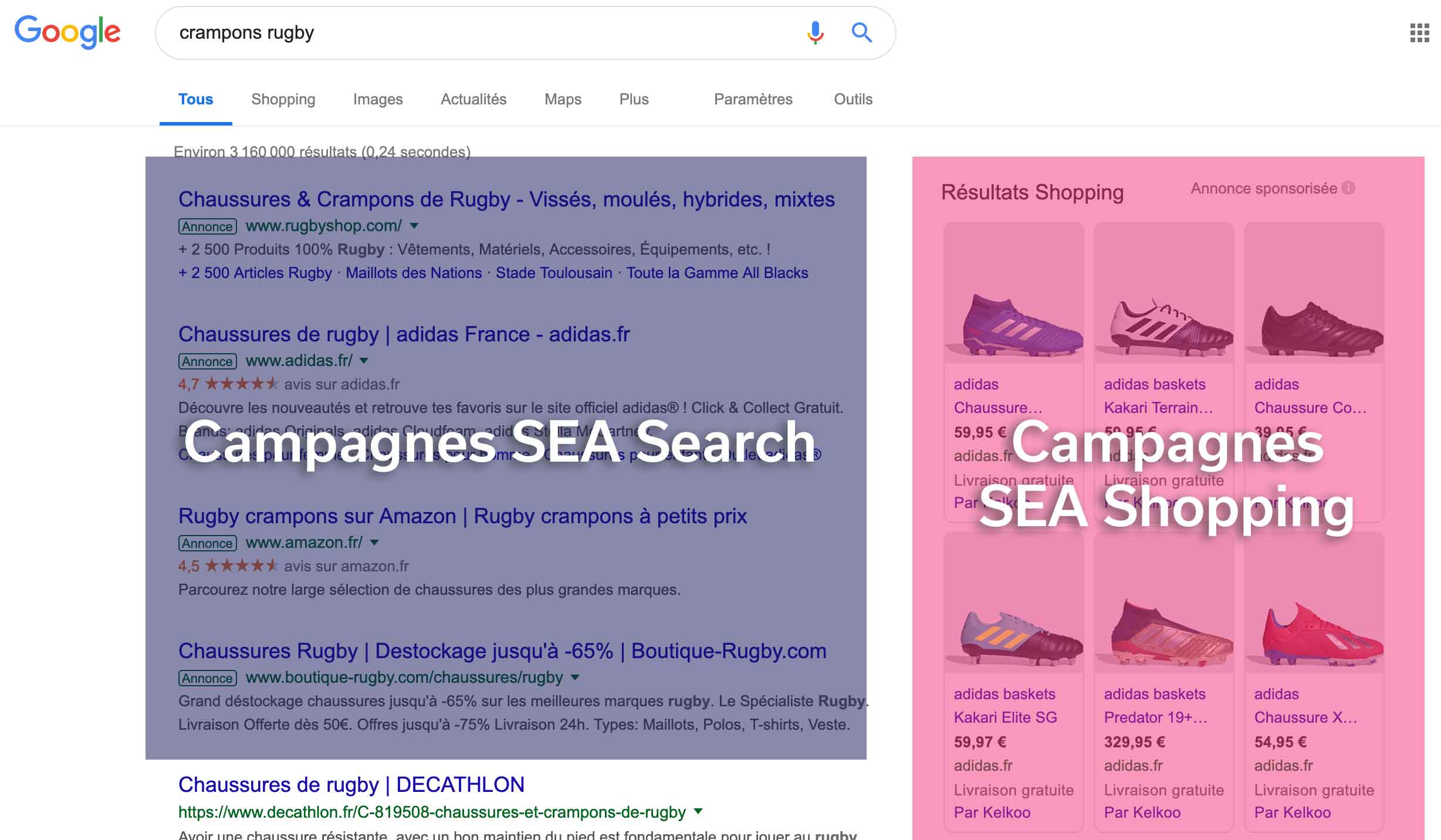
Task: Open Paramètres menu
Action: point(753,99)
